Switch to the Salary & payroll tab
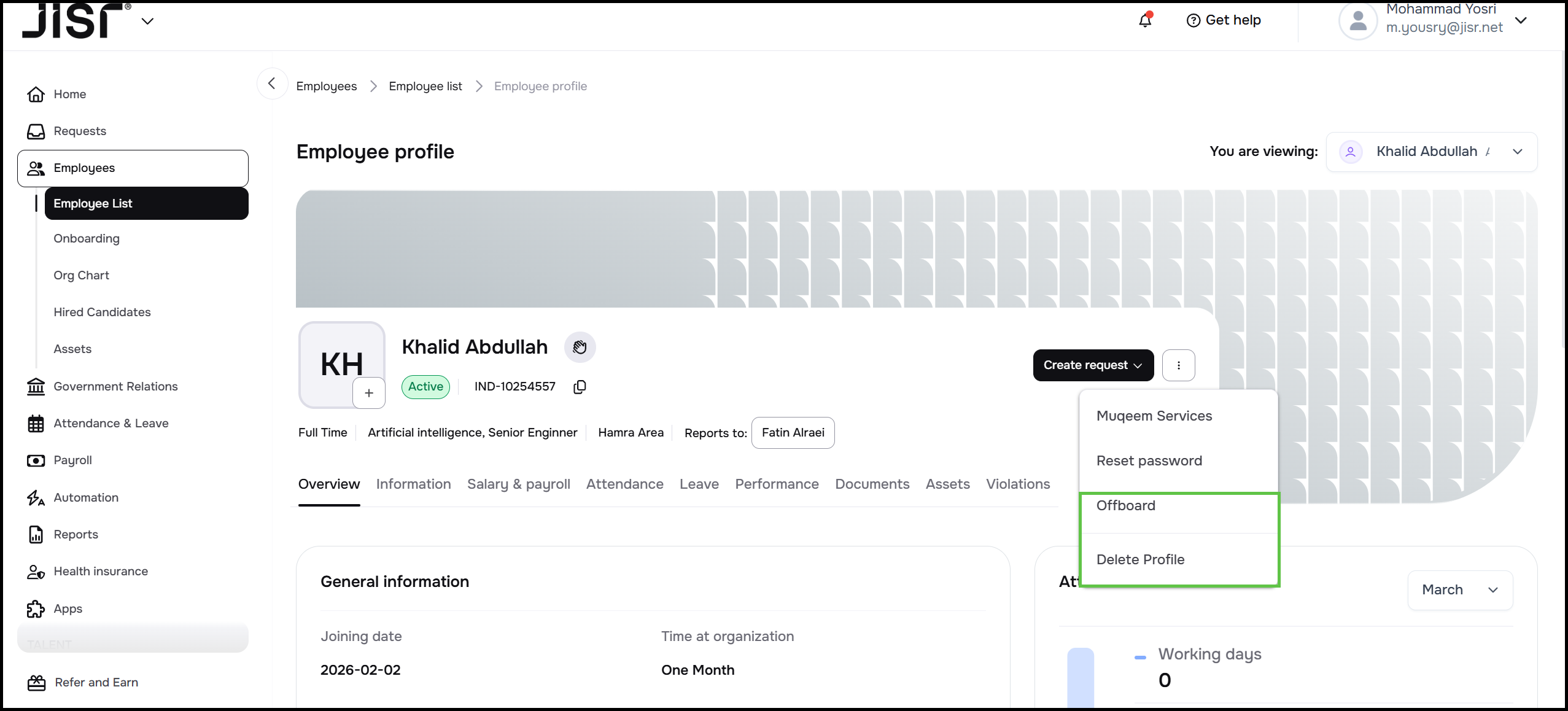The width and height of the screenshot is (1568, 711). pyautogui.click(x=518, y=484)
